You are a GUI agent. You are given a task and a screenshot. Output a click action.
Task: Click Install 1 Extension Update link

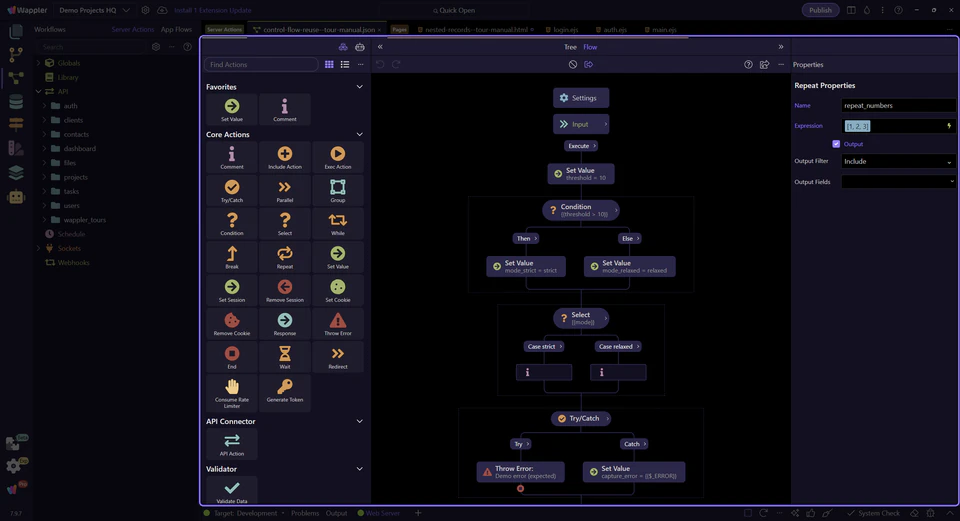coord(212,10)
